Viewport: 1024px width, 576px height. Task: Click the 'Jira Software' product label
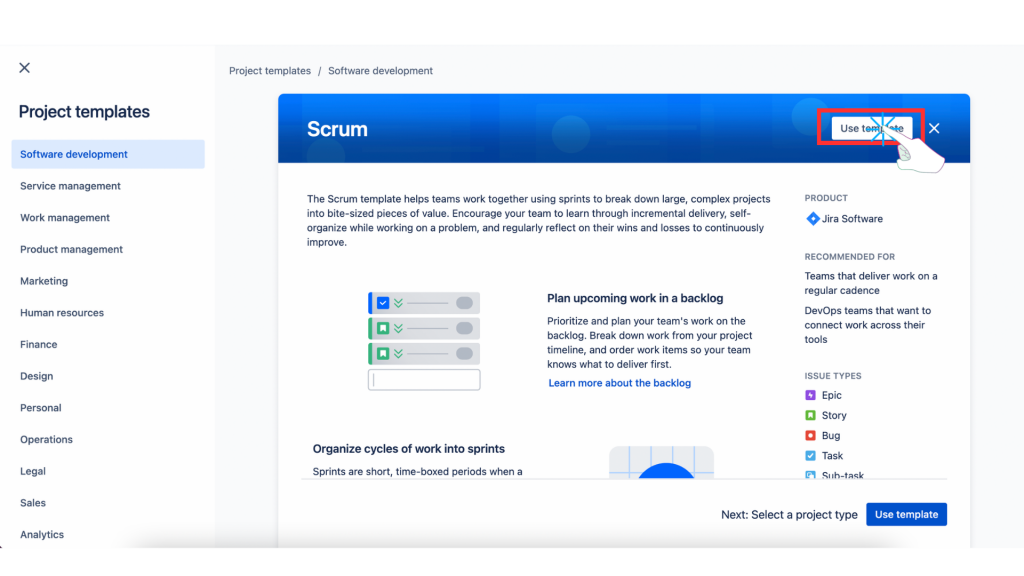(x=852, y=219)
